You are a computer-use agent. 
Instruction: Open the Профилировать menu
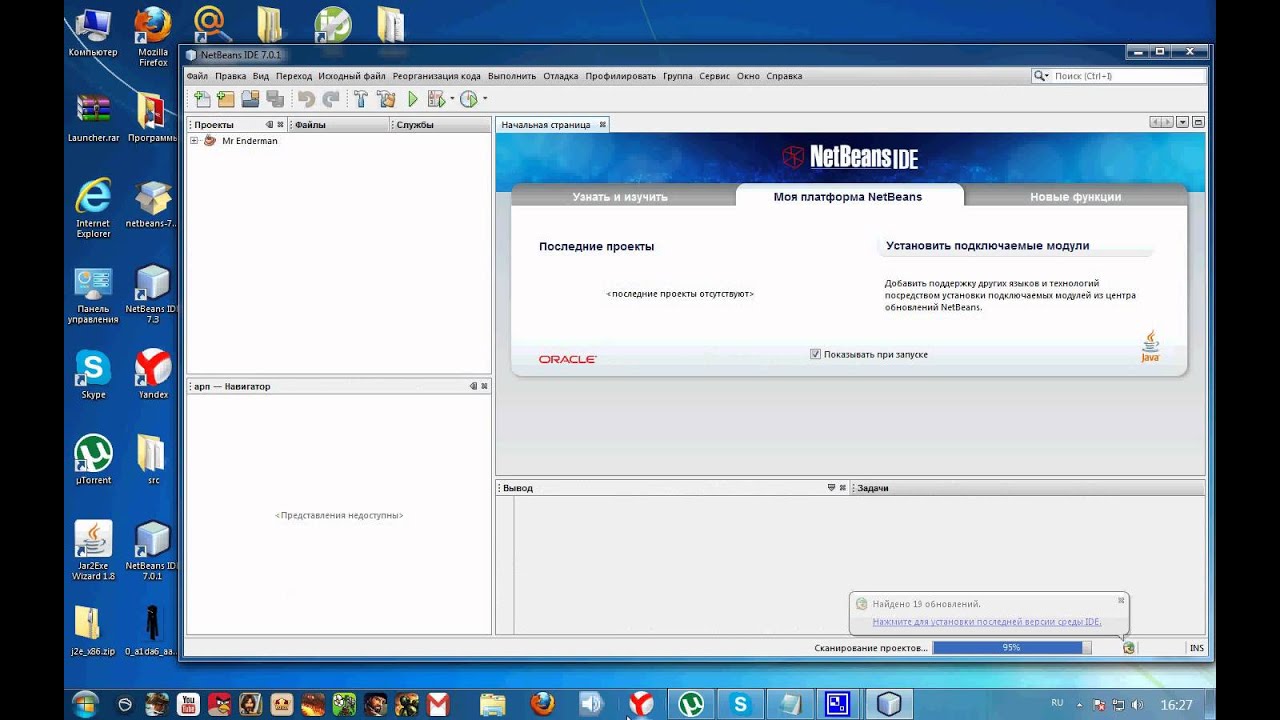click(621, 76)
